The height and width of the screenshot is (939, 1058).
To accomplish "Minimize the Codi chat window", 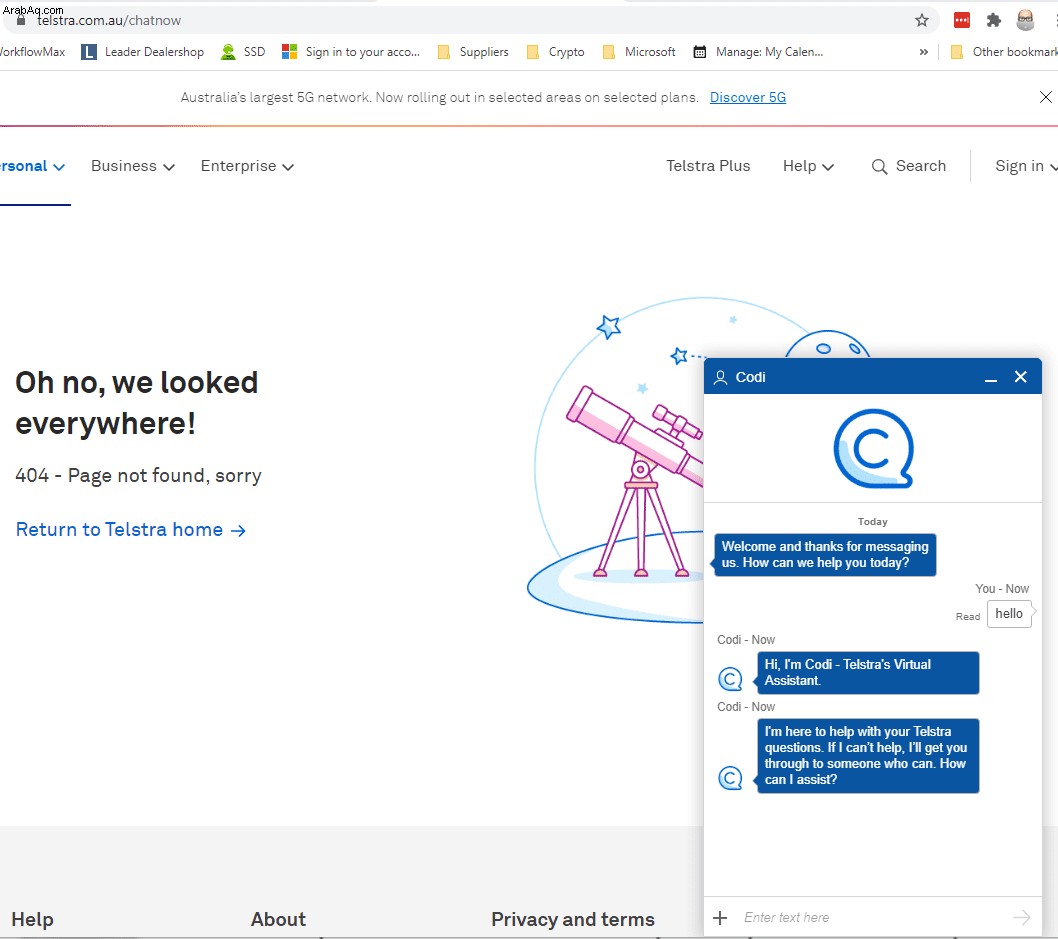I will (991, 378).
